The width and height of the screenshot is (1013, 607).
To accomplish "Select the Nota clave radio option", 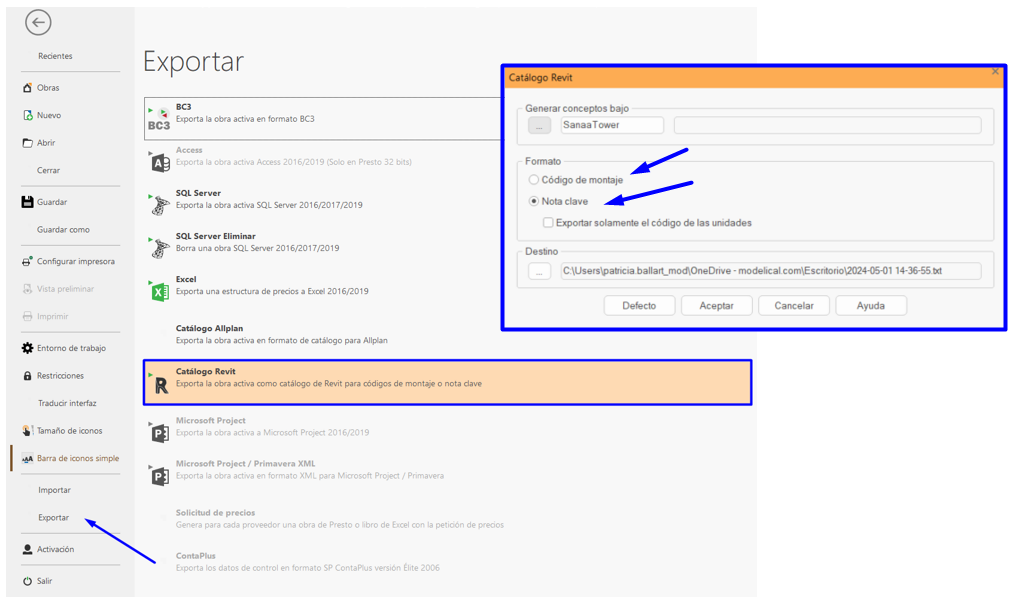I will [534, 201].
